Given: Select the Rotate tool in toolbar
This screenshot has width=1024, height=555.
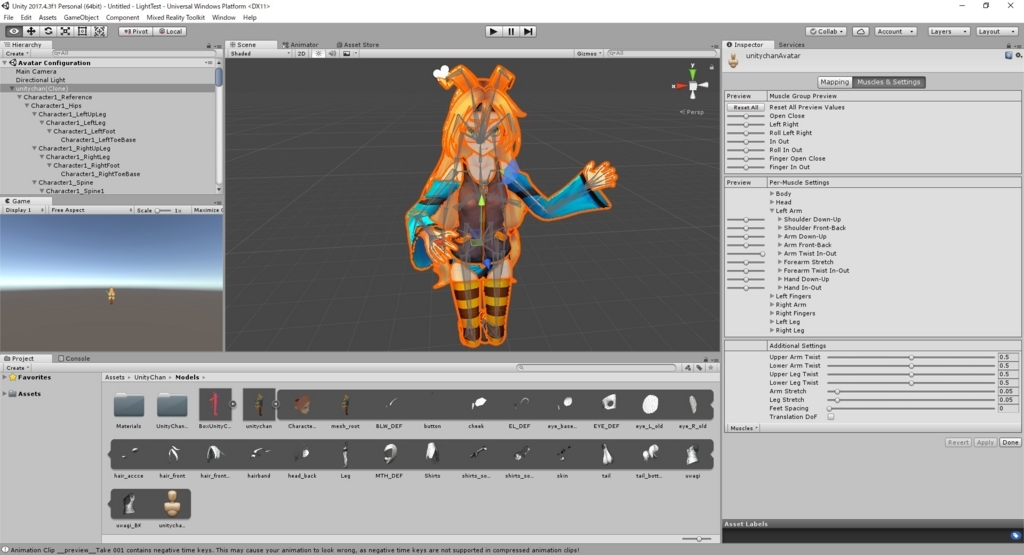Looking at the screenshot, I should coord(48,31).
